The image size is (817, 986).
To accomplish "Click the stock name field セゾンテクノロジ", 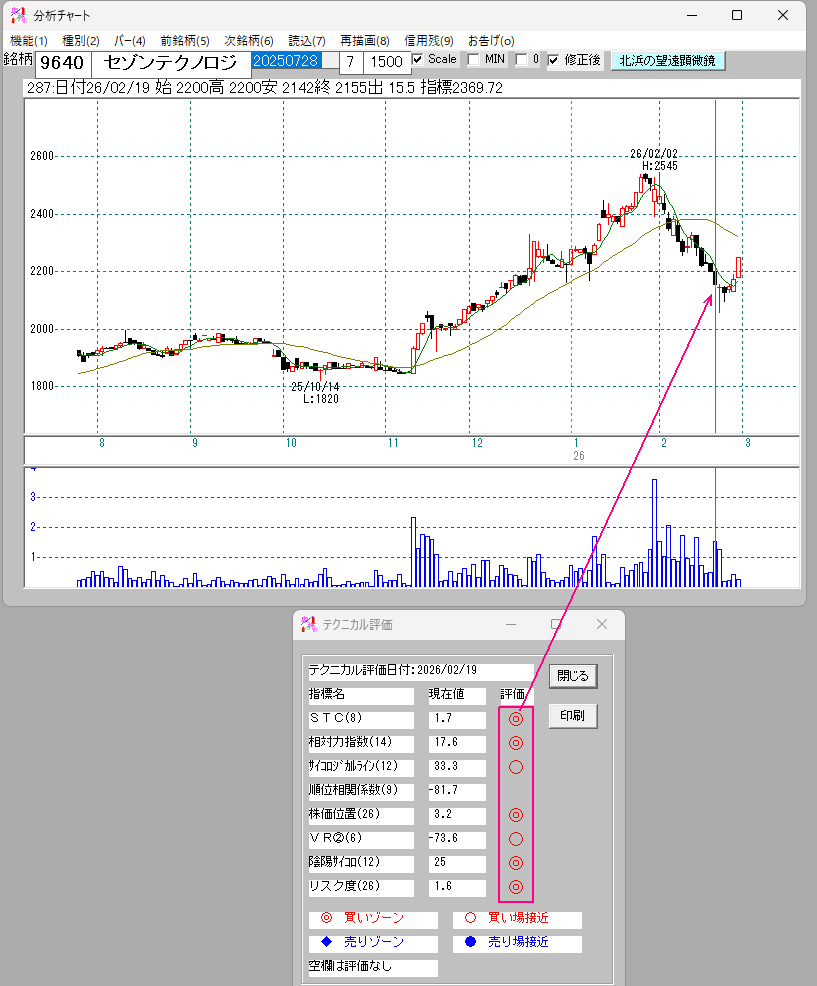I will point(171,63).
